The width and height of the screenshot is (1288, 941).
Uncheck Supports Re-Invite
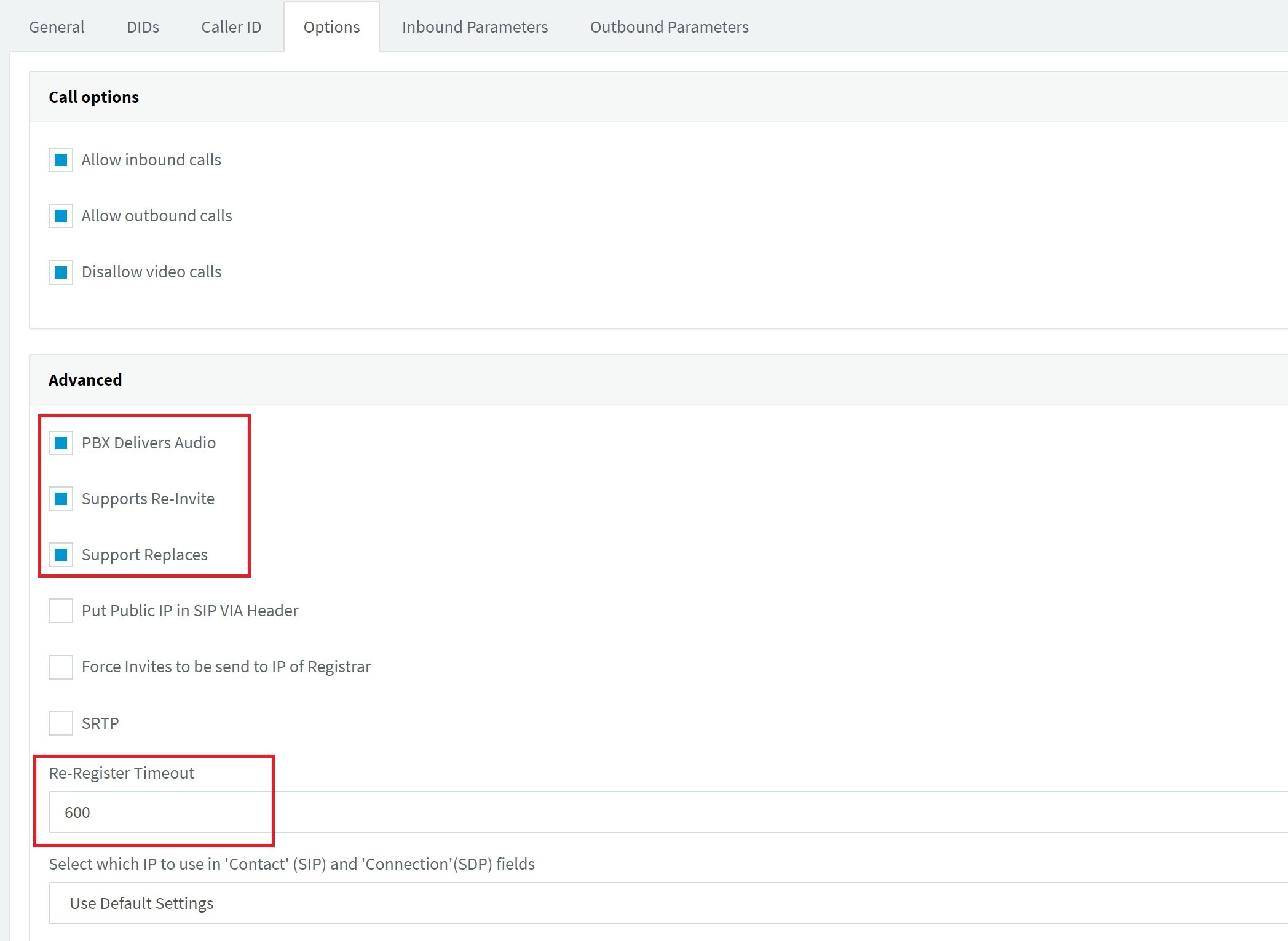61,499
